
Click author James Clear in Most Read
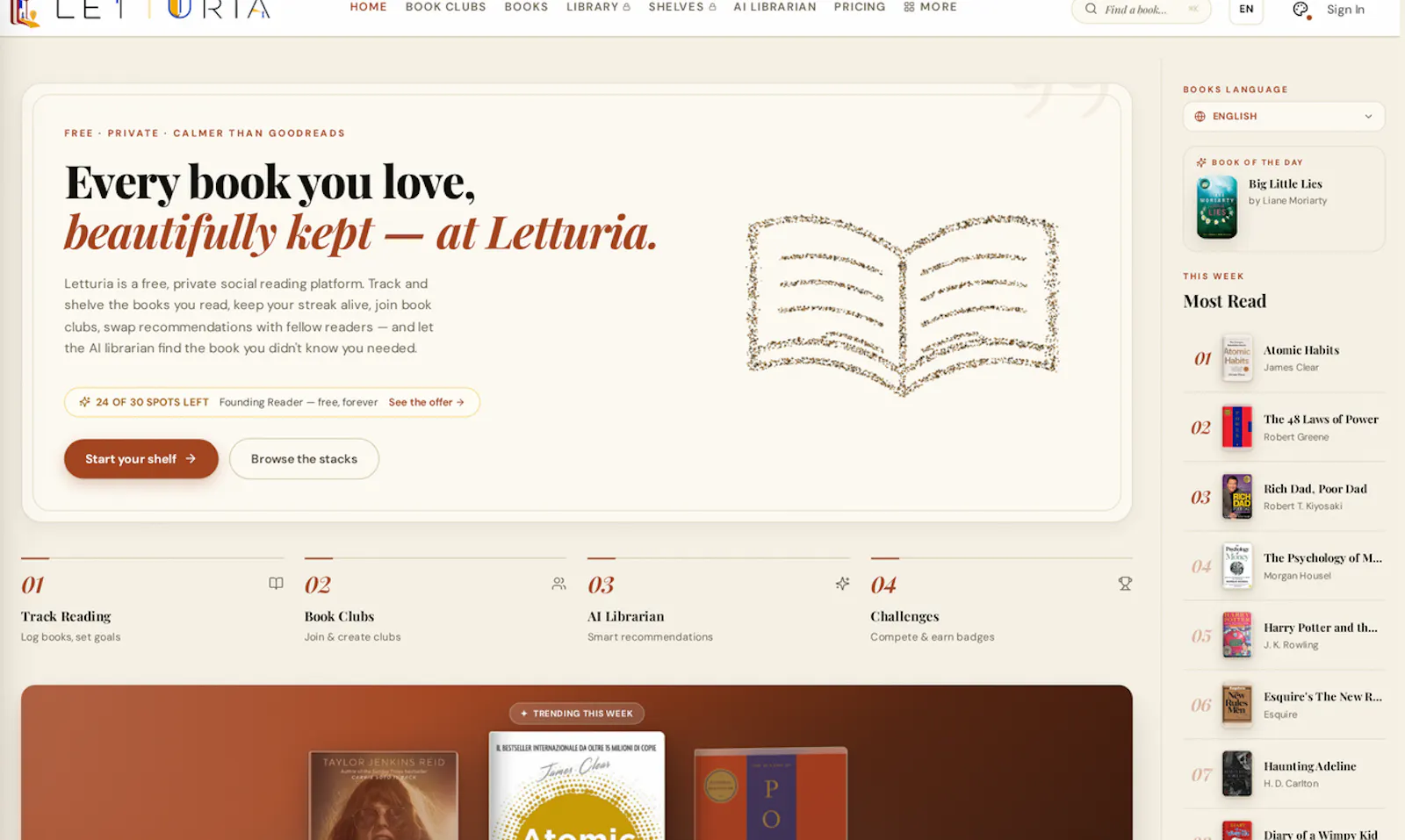pos(1291,368)
